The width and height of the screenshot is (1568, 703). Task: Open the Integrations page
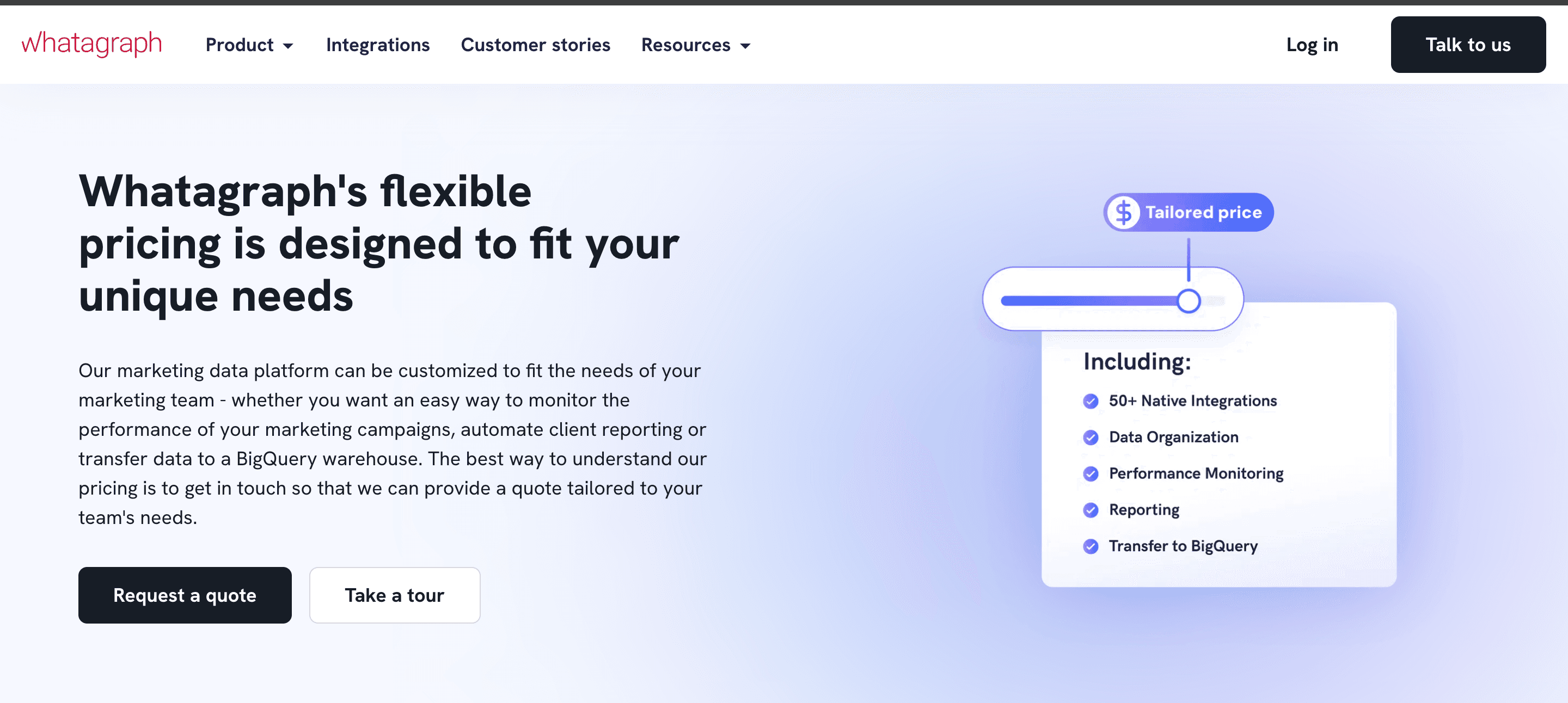point(377,45)
